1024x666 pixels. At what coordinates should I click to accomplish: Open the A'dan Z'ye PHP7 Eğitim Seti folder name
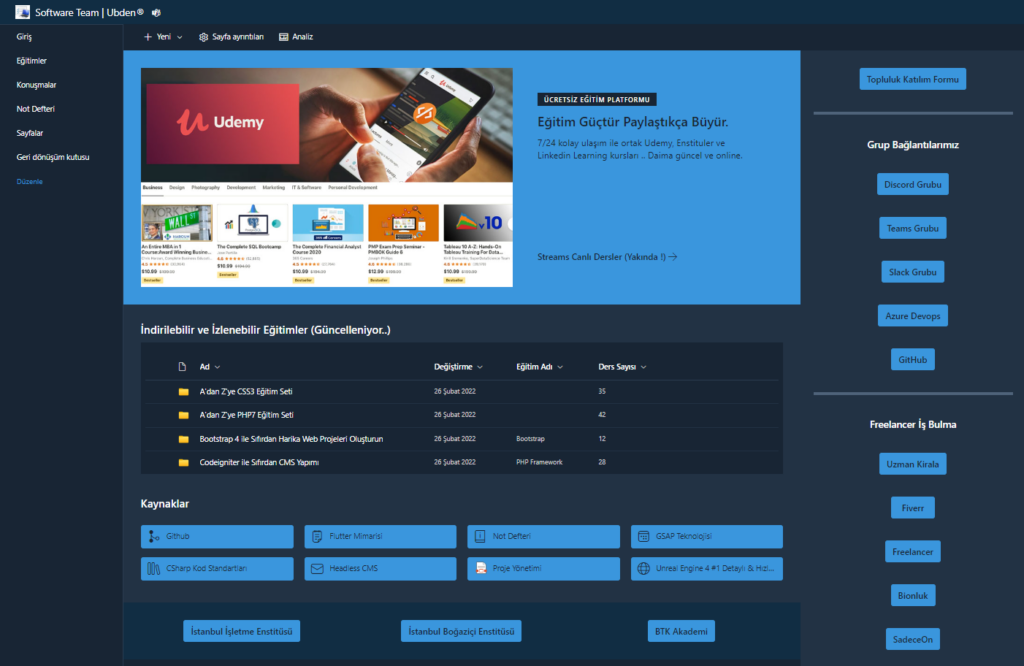(x=246, y=415)
